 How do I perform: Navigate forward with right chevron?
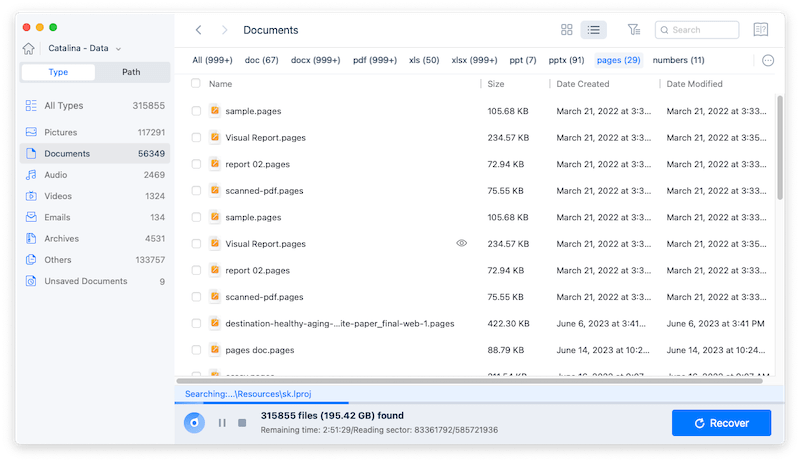click(x=224, y=30)
